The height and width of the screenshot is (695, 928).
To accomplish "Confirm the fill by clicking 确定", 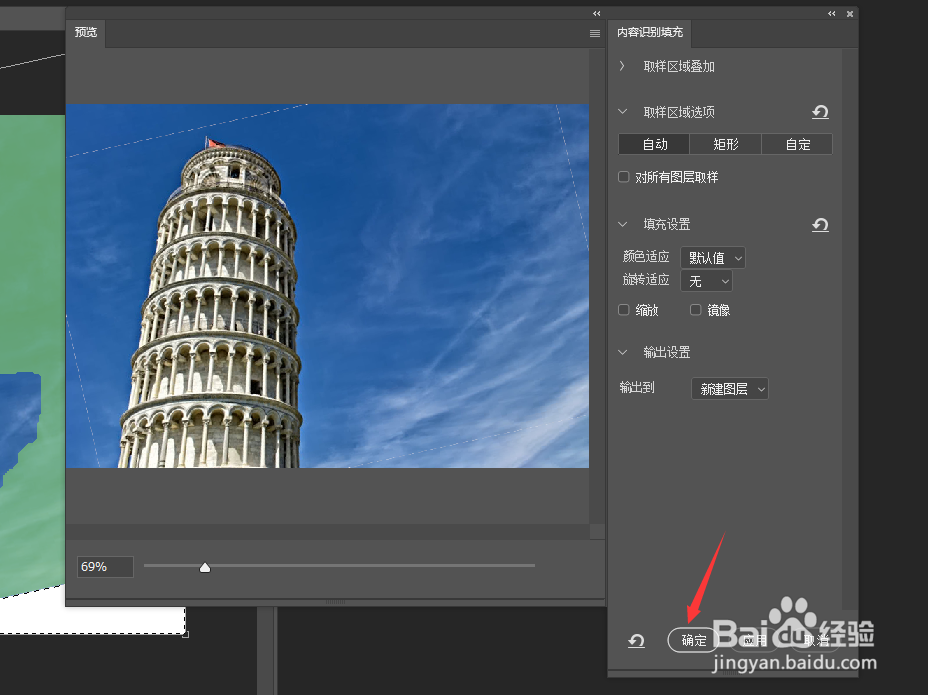I will coord(691,640).
